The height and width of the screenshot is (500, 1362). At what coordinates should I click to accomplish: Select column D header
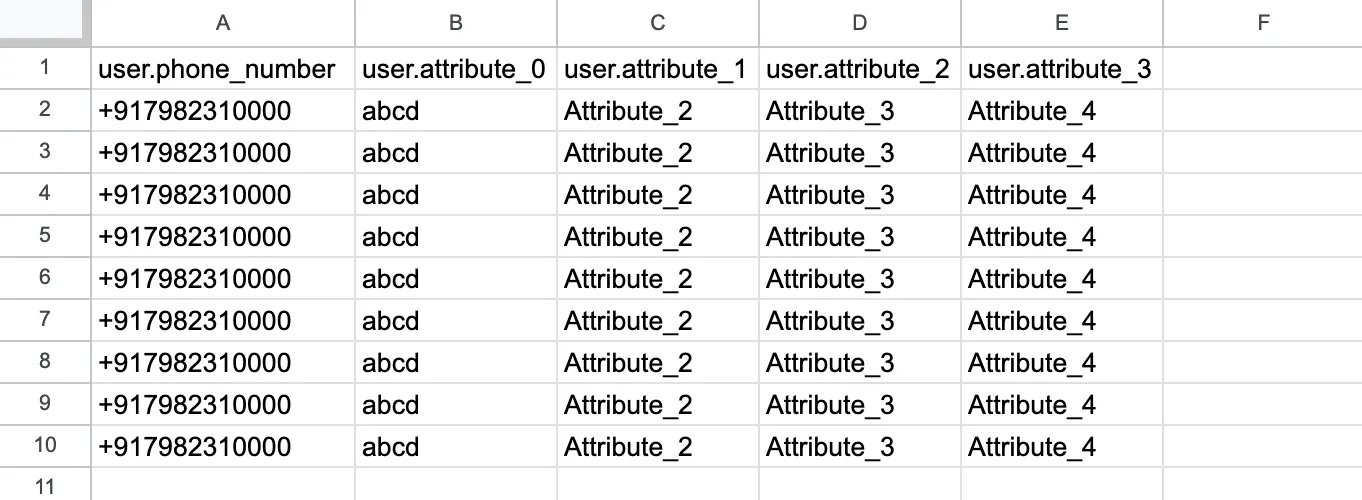tap(860, 22)
